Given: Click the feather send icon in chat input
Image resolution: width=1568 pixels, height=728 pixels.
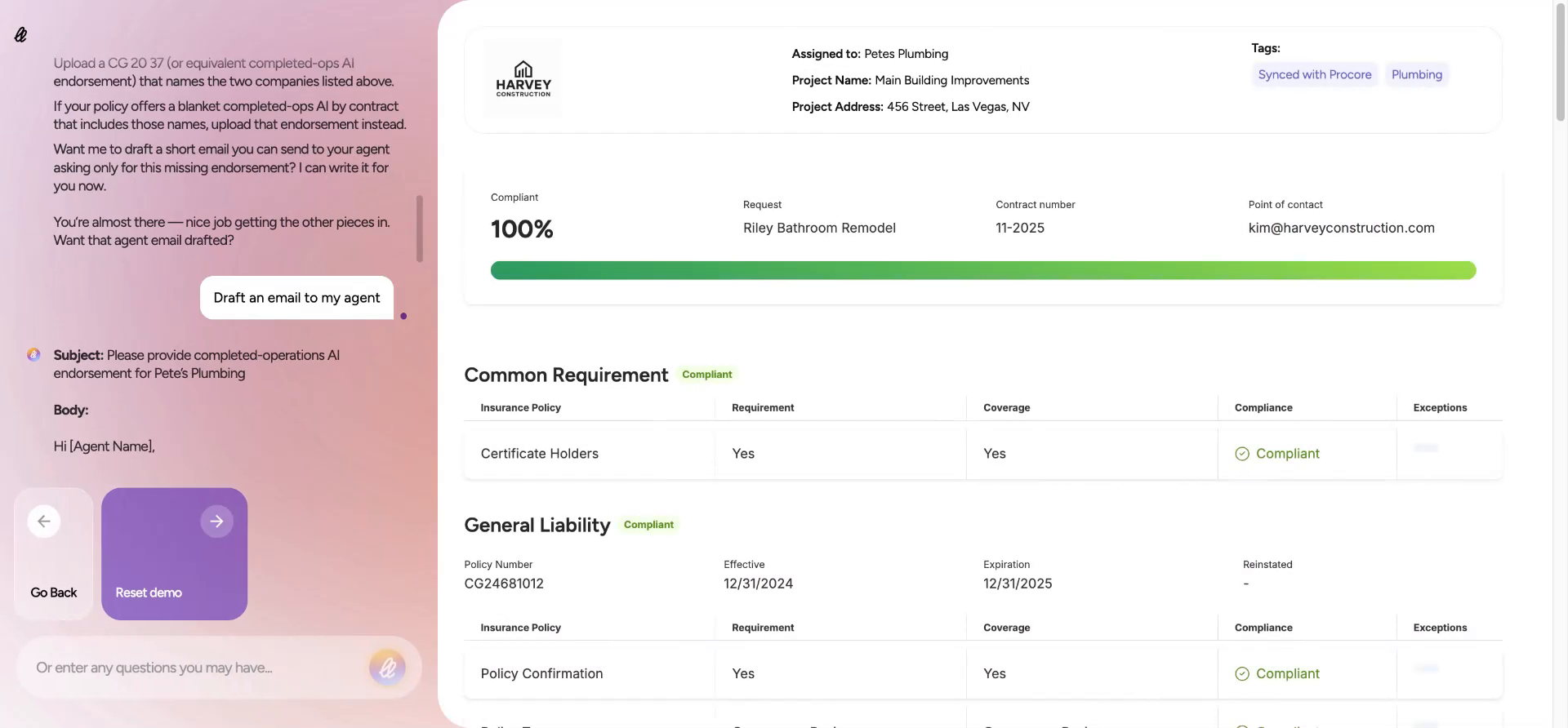Looking at the screenshot, I should (387, 668).
